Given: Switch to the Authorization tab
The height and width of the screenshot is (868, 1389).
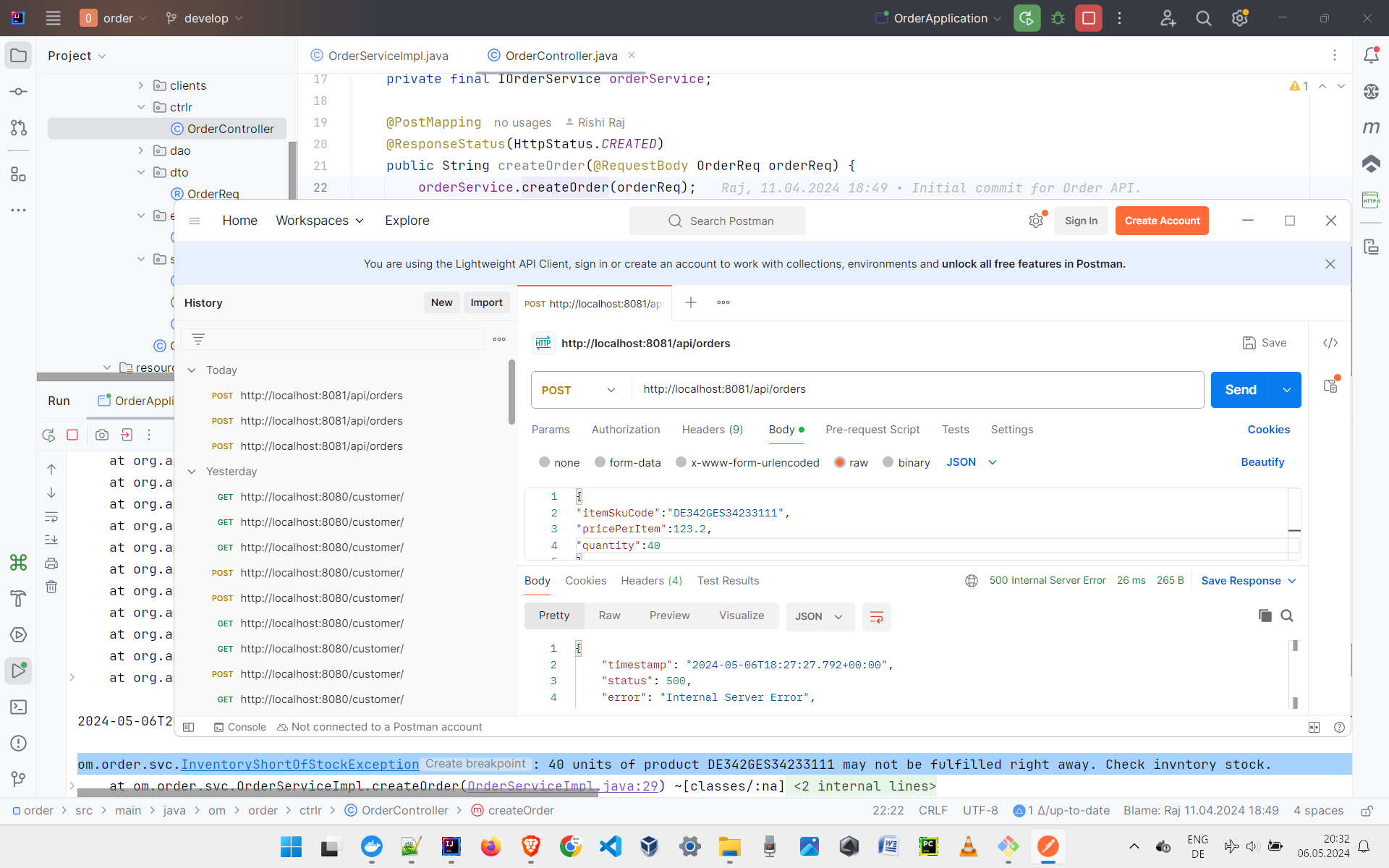Looking at the screenshot, I should pyautogui.click(x=625, y=429).
